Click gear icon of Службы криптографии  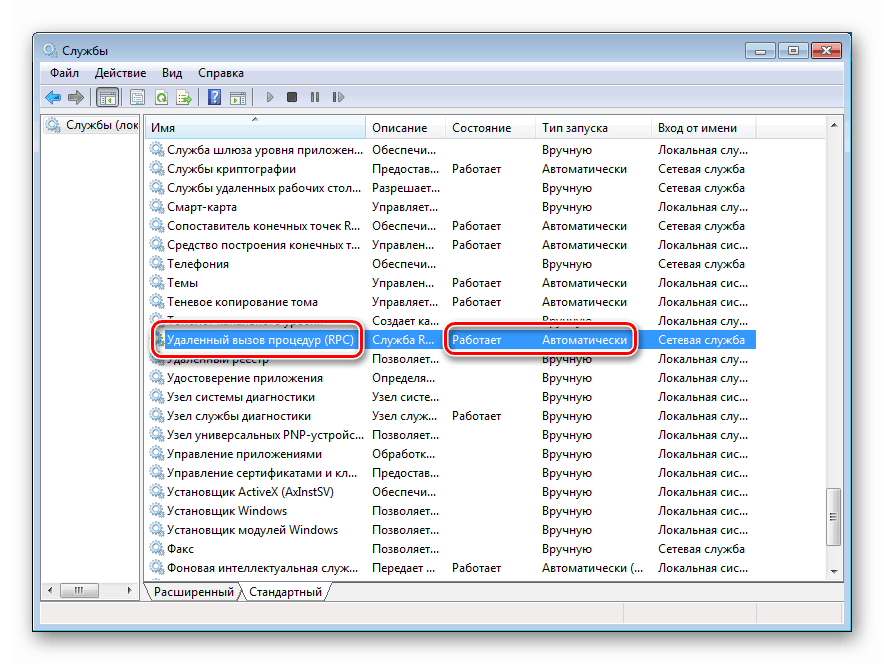(x=156, y=169)
